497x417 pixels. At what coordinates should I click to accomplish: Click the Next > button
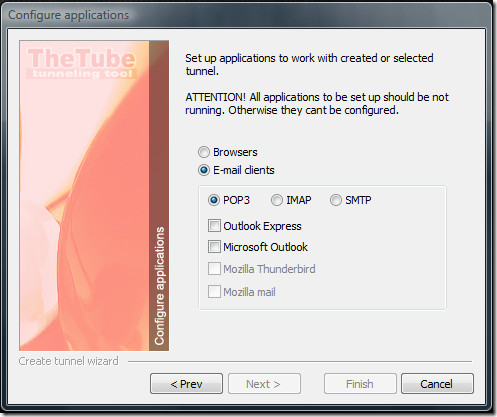coord(264,384)
